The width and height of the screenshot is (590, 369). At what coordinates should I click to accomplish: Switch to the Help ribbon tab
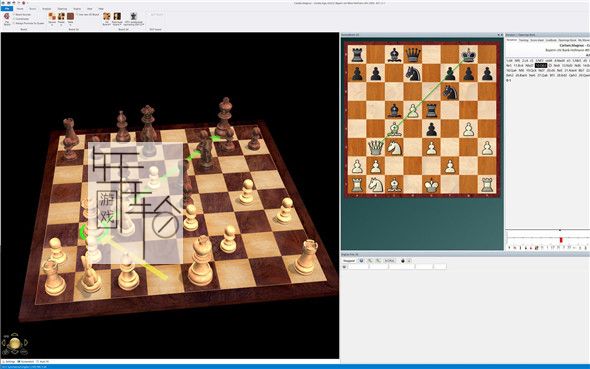[x=101, y=9]
